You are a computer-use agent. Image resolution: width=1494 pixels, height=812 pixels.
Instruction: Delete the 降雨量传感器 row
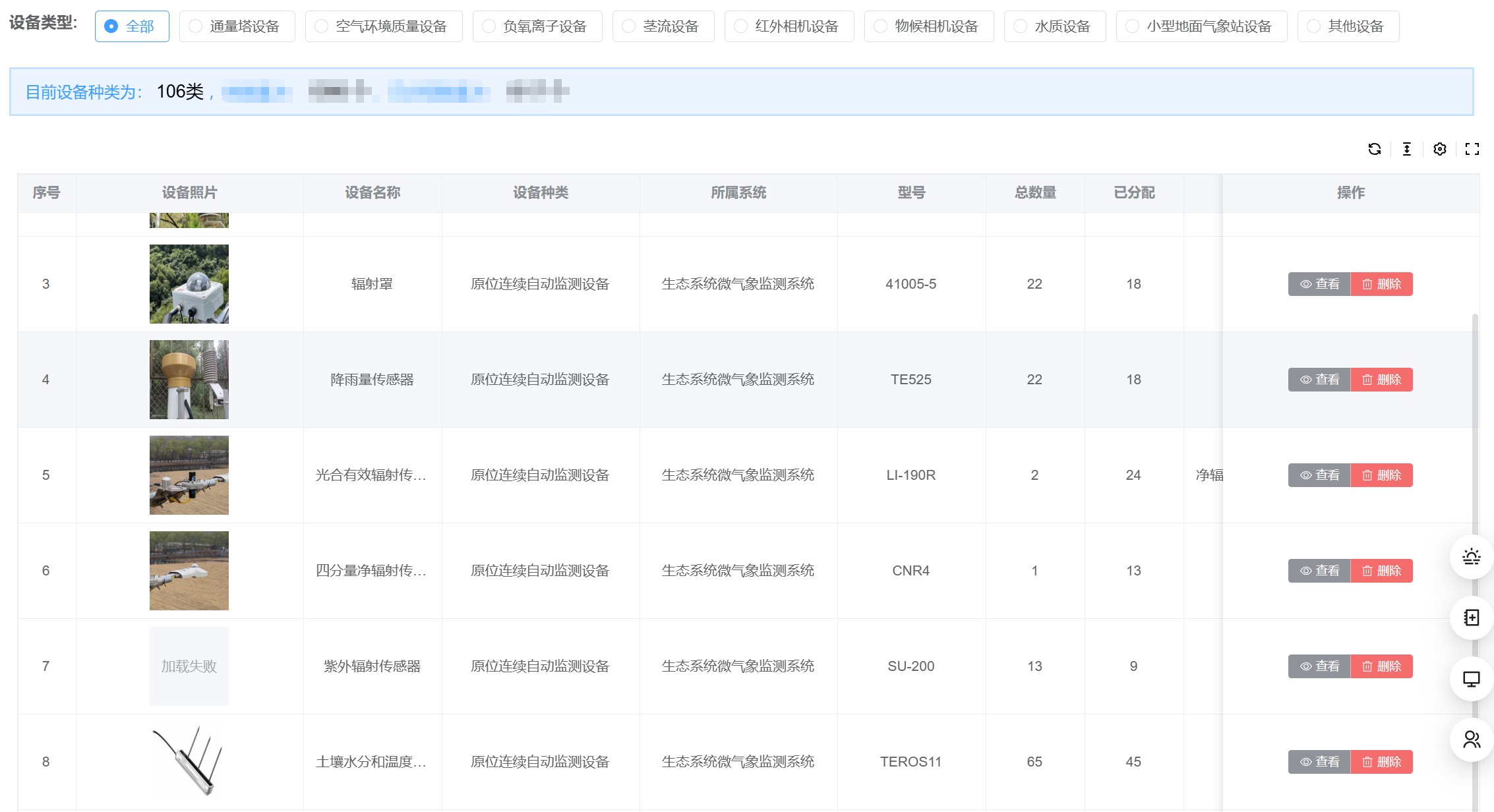tap(1381, 380)
